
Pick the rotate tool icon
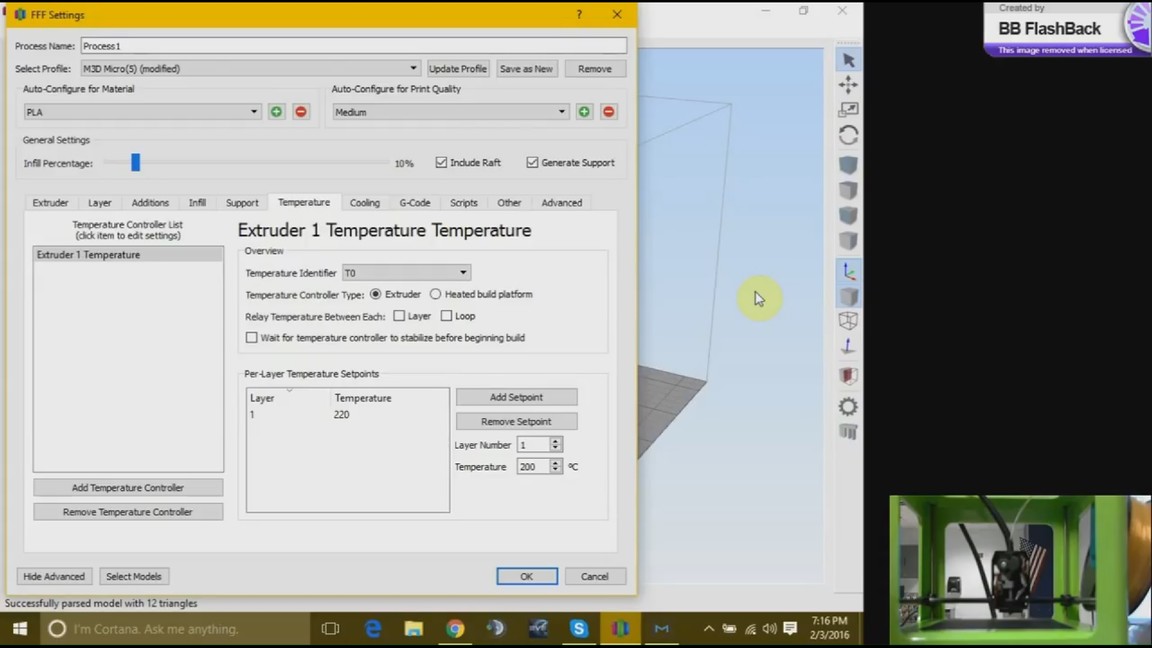(x=848, y=135)
